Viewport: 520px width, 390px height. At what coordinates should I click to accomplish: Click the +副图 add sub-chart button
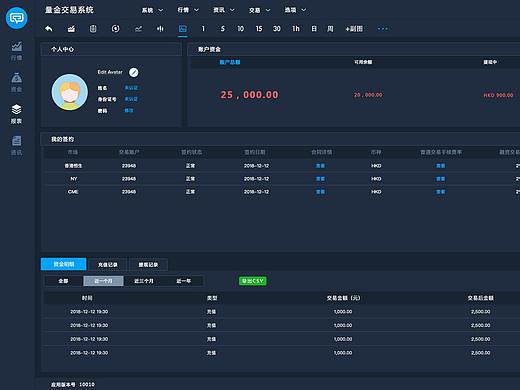point(354,29)
